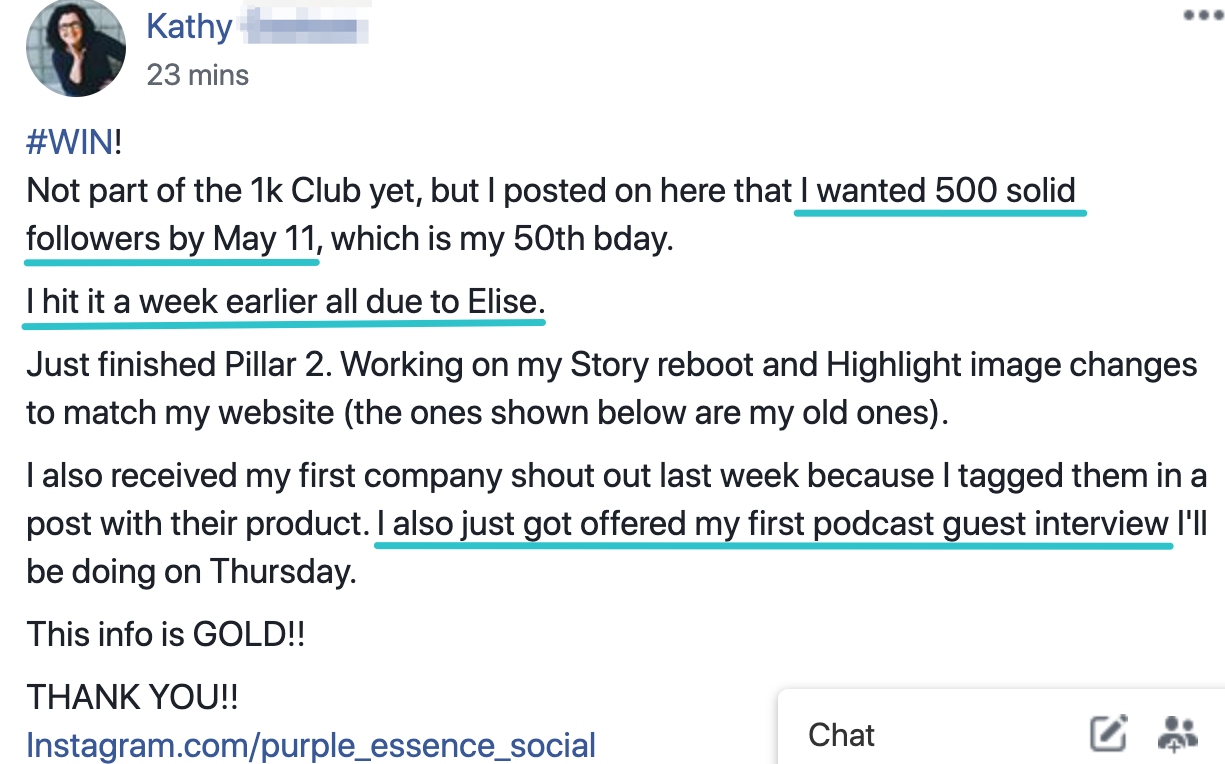Click the create group chat icon
Image resolution: width=1225 pixels, height=764 pixels.
click(x=1177, y=734)
